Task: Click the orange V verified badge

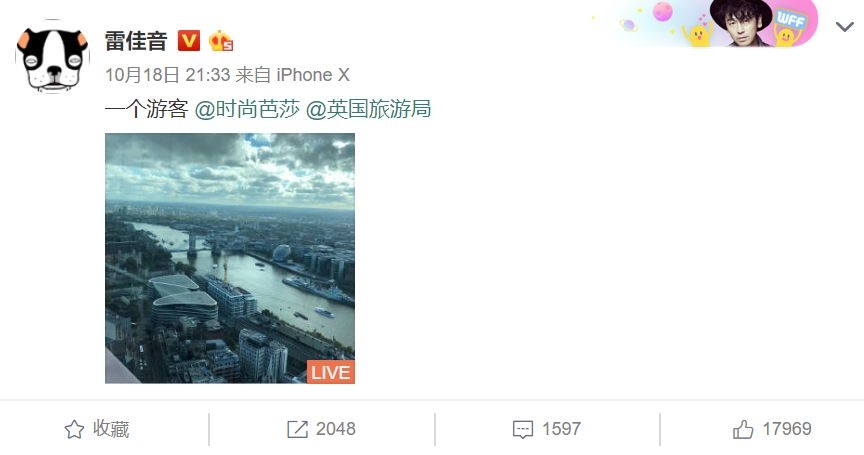Action: [188, 41]
